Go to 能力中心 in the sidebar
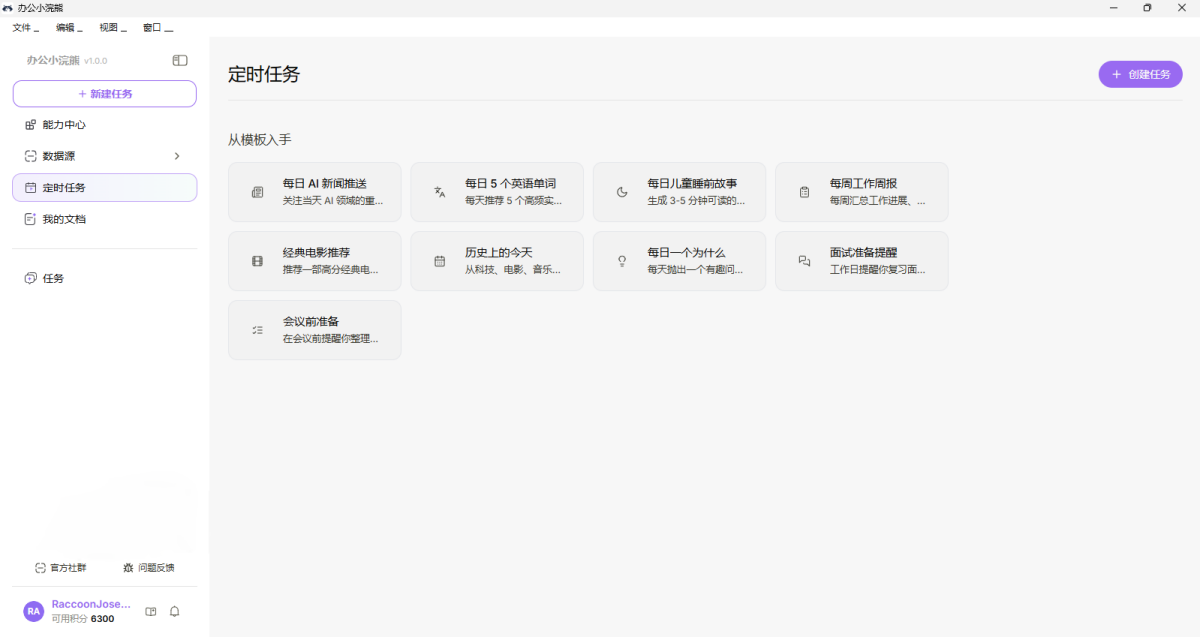Image resolution: width=1200 pixels, height=637 pixels. click(104, 125)
